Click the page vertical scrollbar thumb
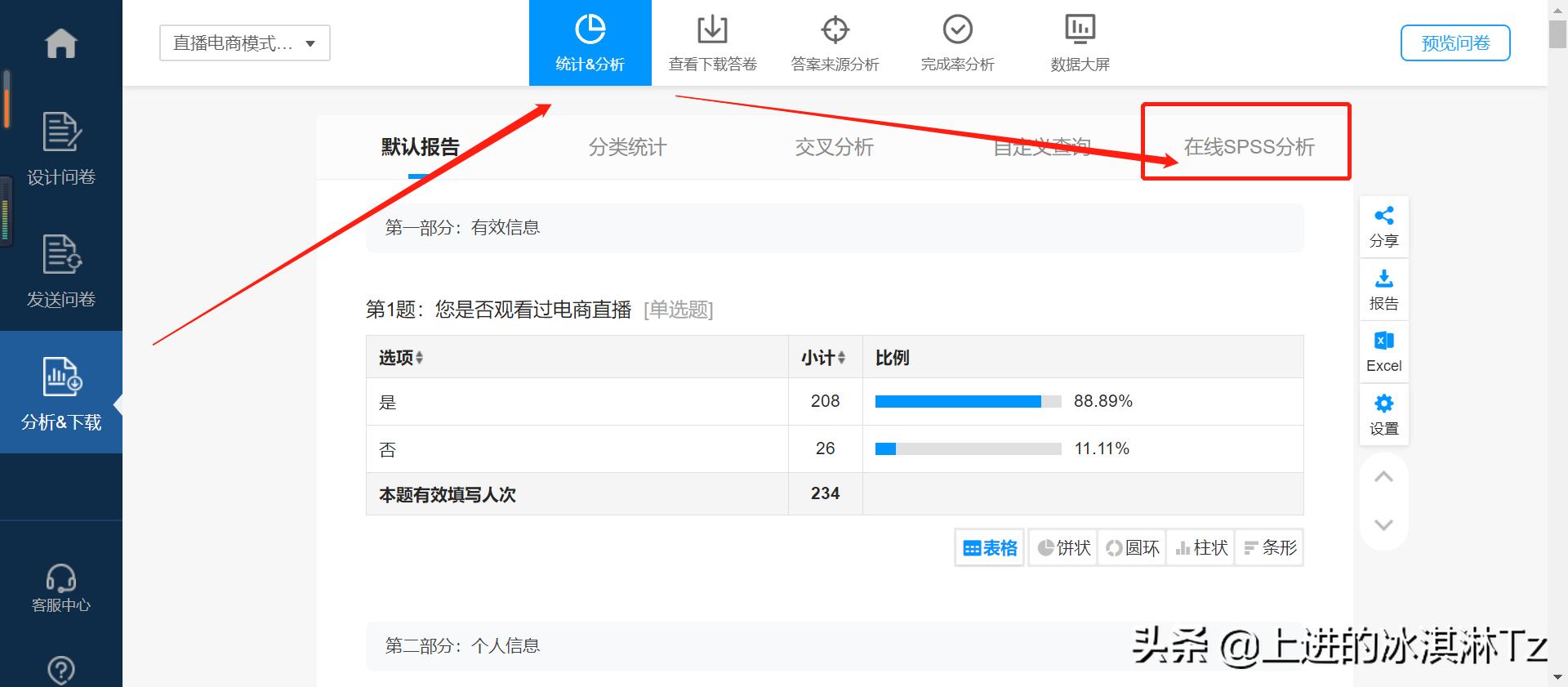1568x687 pixels. coord(1557,34)
